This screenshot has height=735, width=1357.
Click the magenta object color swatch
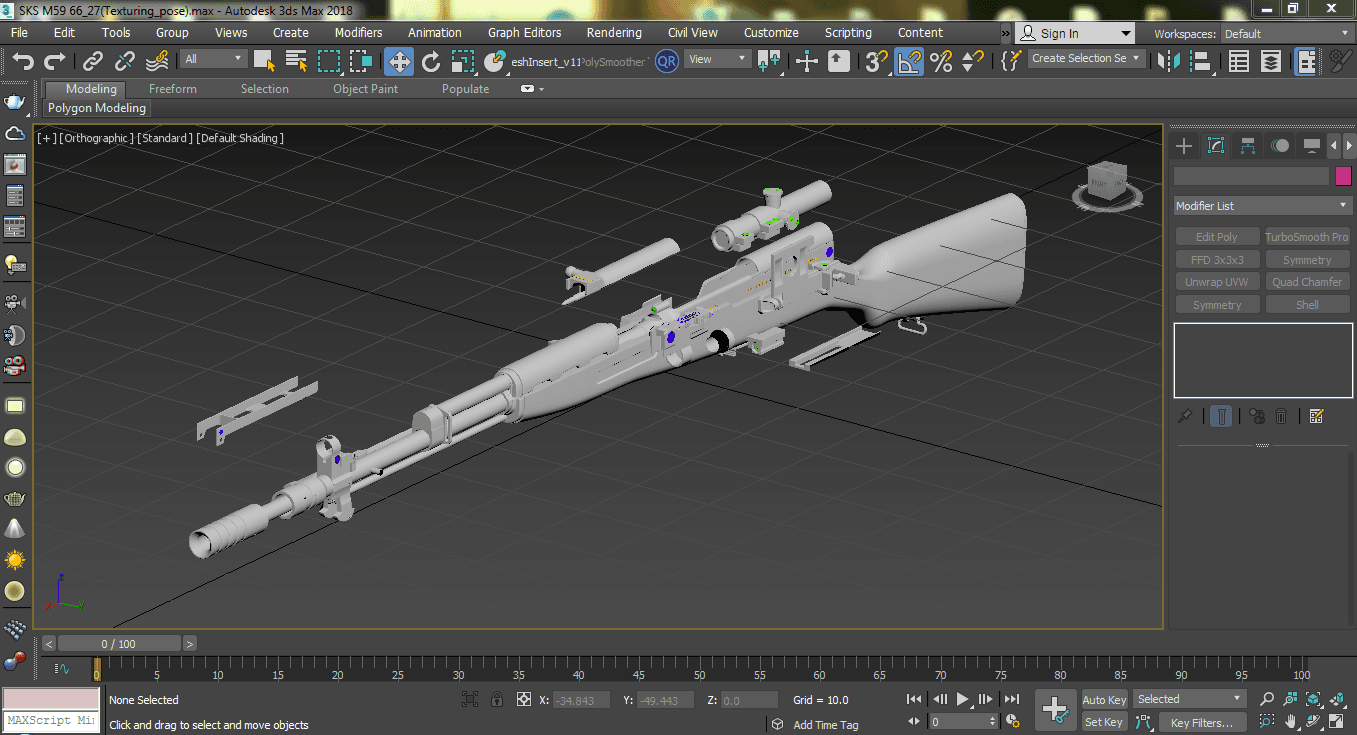[x=1343, y=176]
